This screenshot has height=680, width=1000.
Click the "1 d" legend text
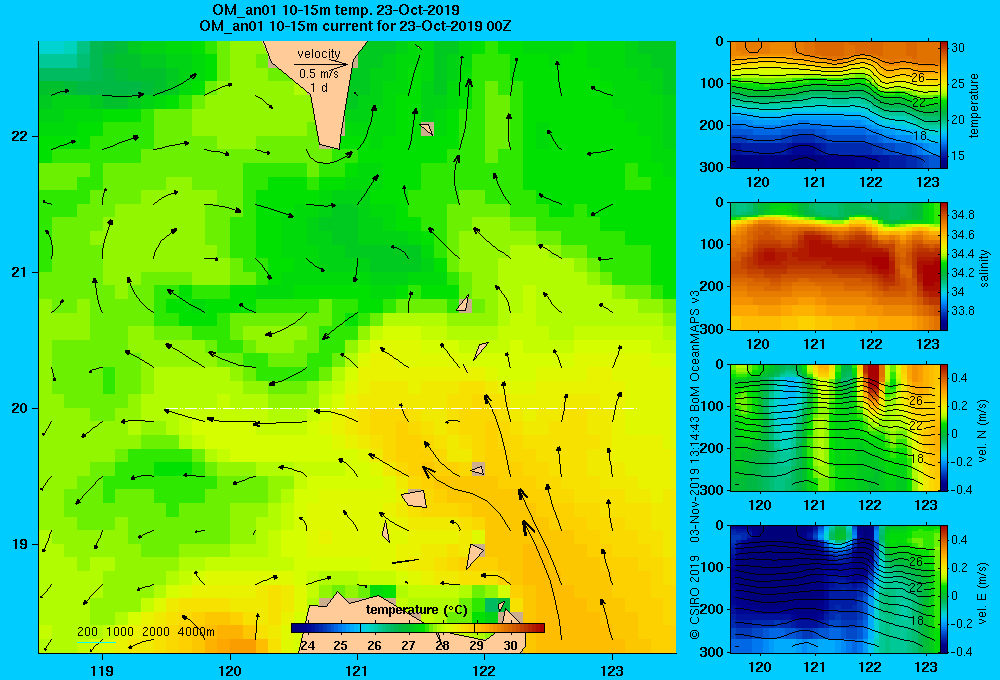(x=319, y=87)
